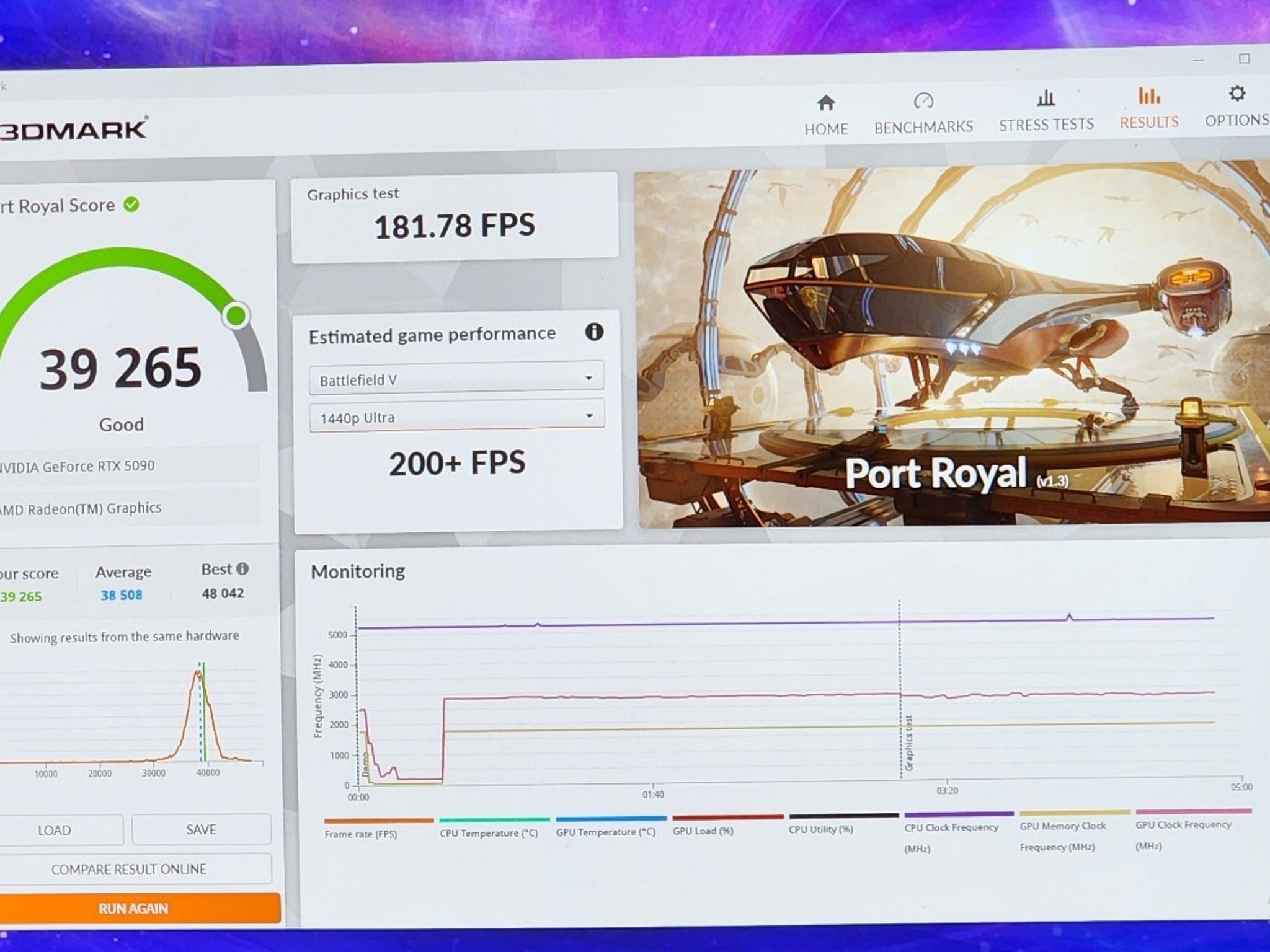Click the info icon next to Best
Image resolution: width=1270 pixels, height=952 pixels.
pos(242,568)
